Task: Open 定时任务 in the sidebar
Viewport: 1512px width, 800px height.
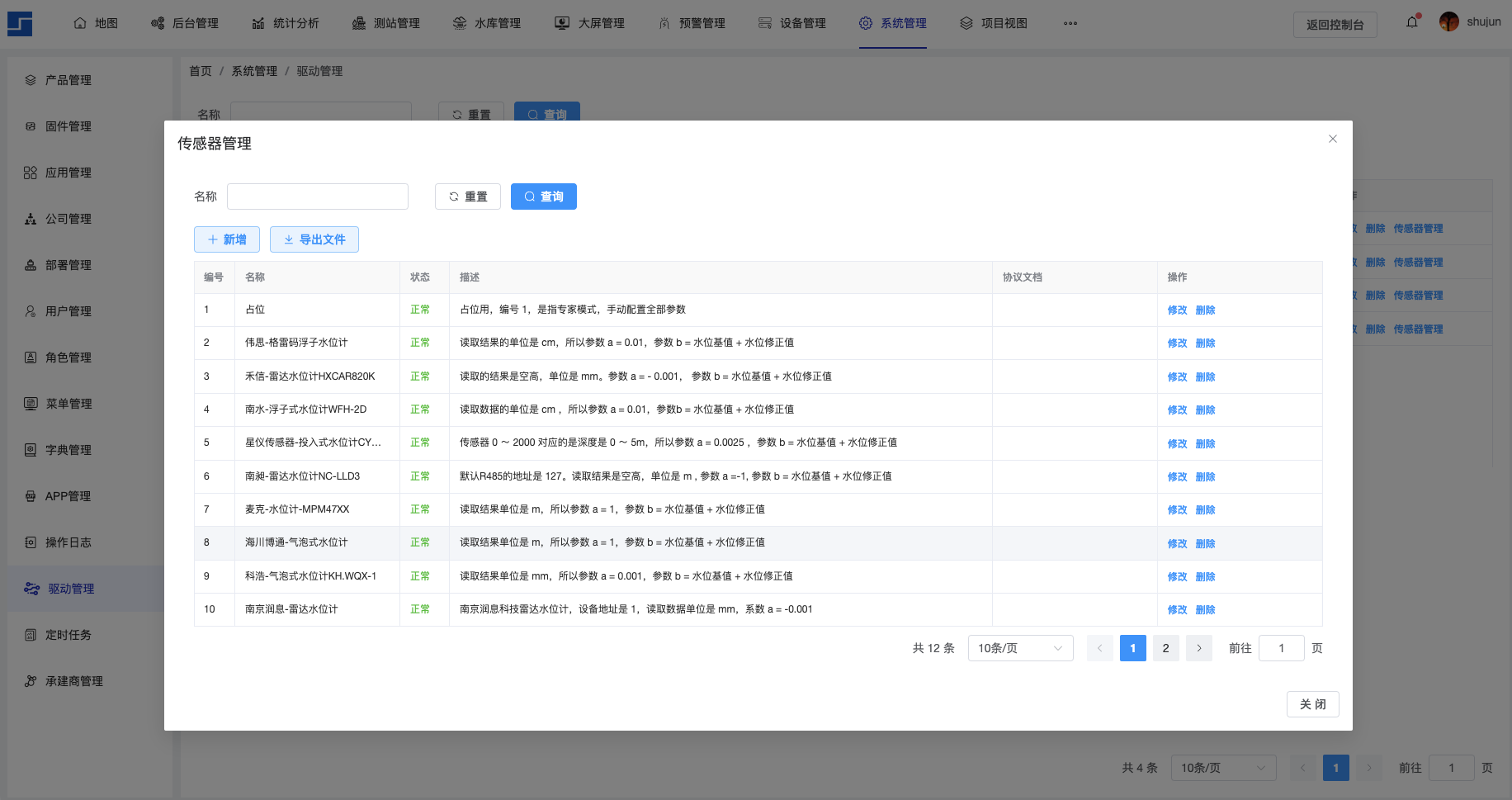Action: pos(69,635)
